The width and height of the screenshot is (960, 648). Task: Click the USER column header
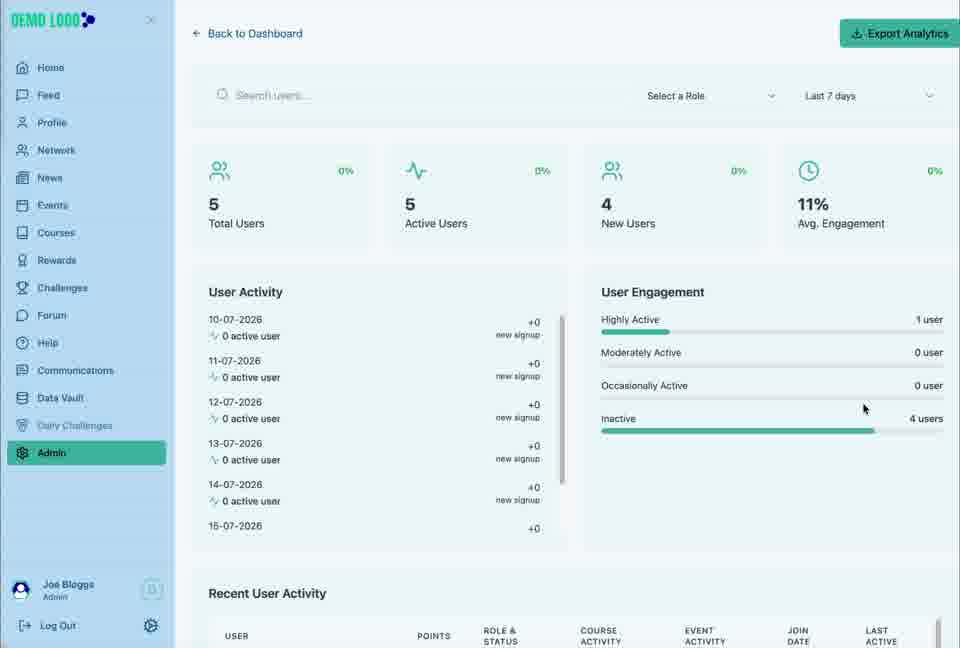point(236,636)
